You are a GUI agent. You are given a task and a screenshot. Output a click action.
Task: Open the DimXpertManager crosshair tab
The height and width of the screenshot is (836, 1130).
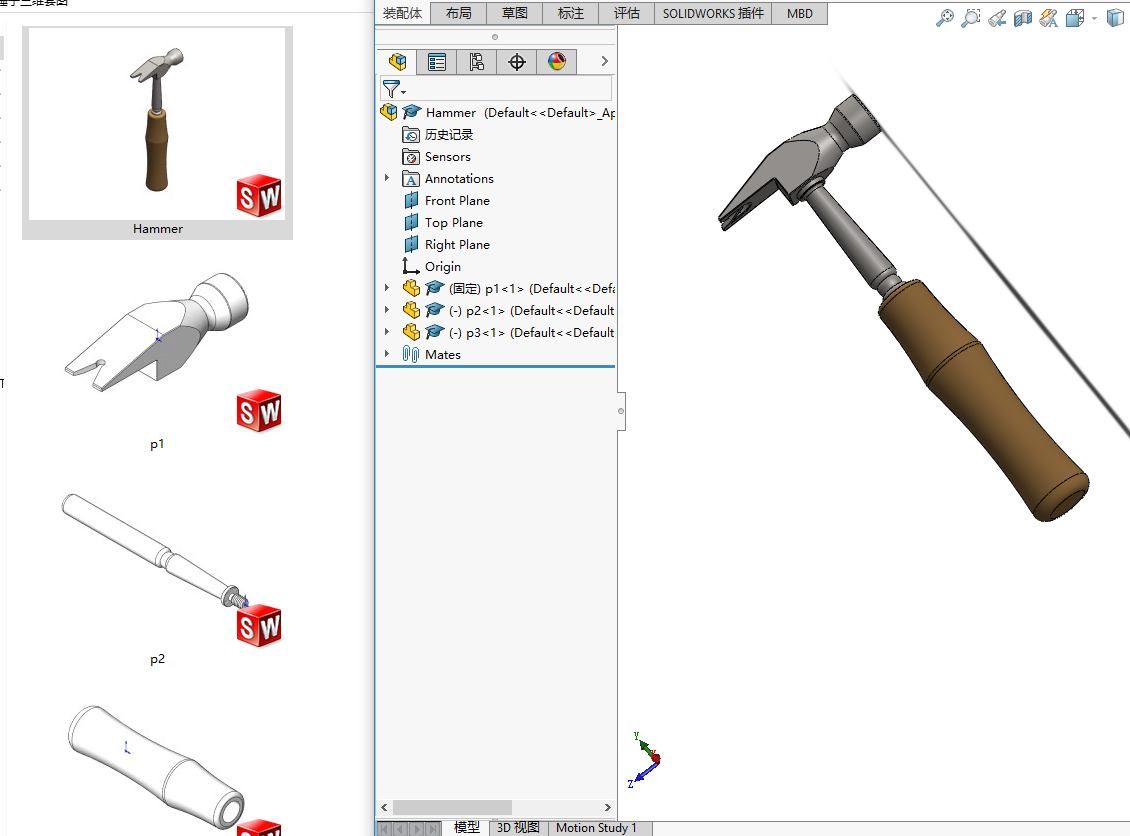point(517,62)
